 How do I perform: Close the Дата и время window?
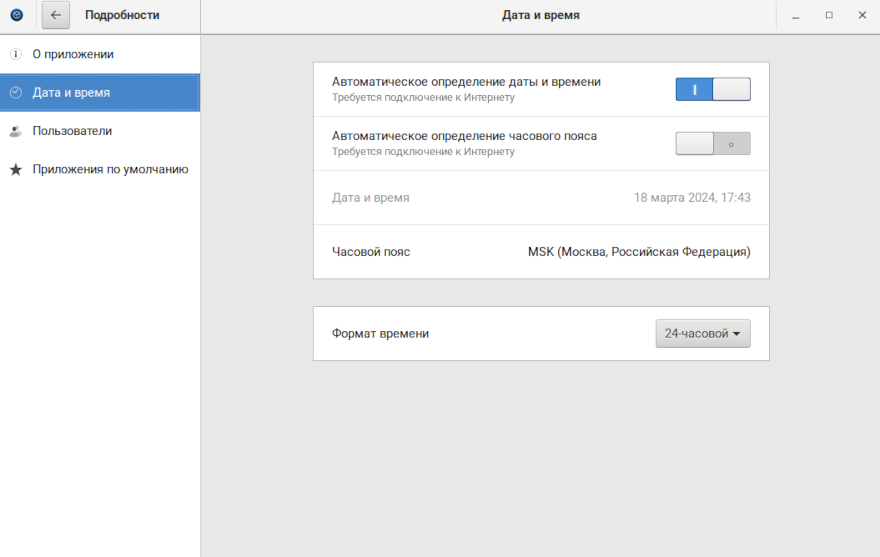click(x=862, y=15)
